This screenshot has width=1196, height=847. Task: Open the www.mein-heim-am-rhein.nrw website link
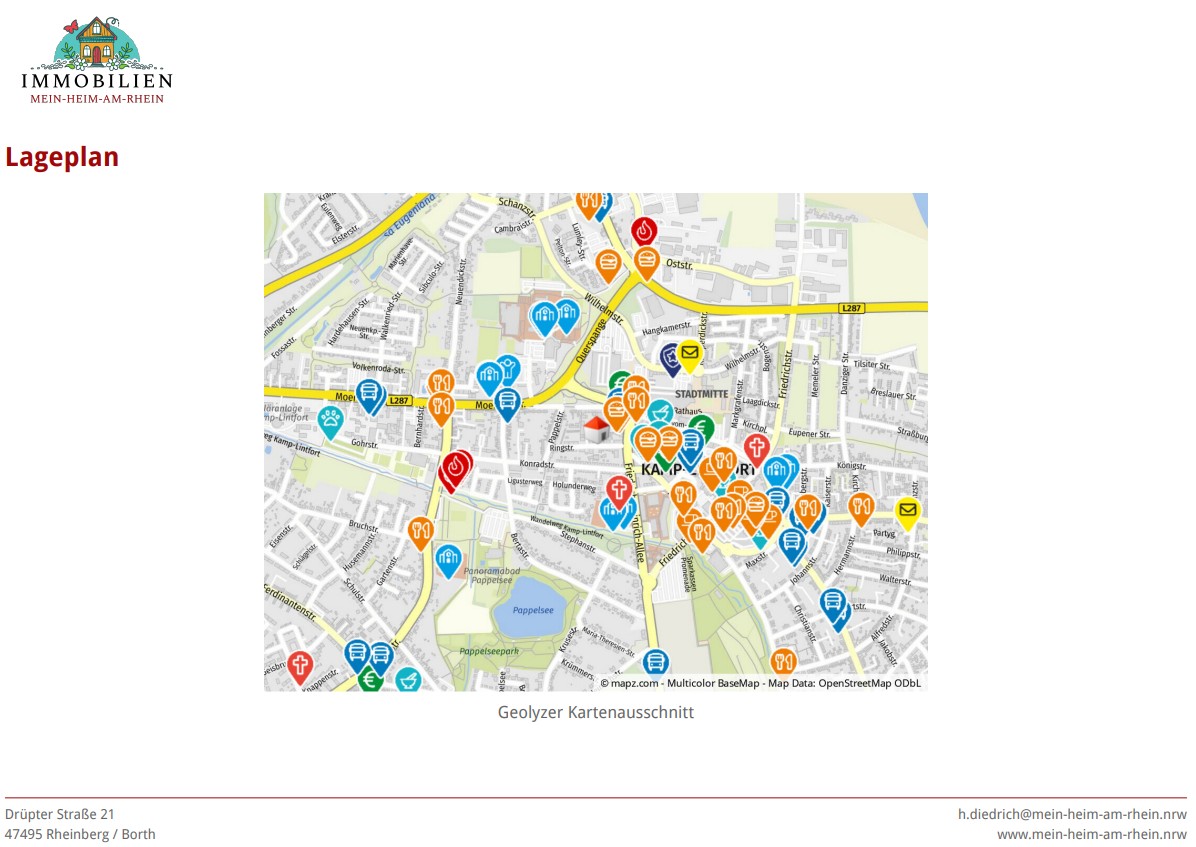1091,834
